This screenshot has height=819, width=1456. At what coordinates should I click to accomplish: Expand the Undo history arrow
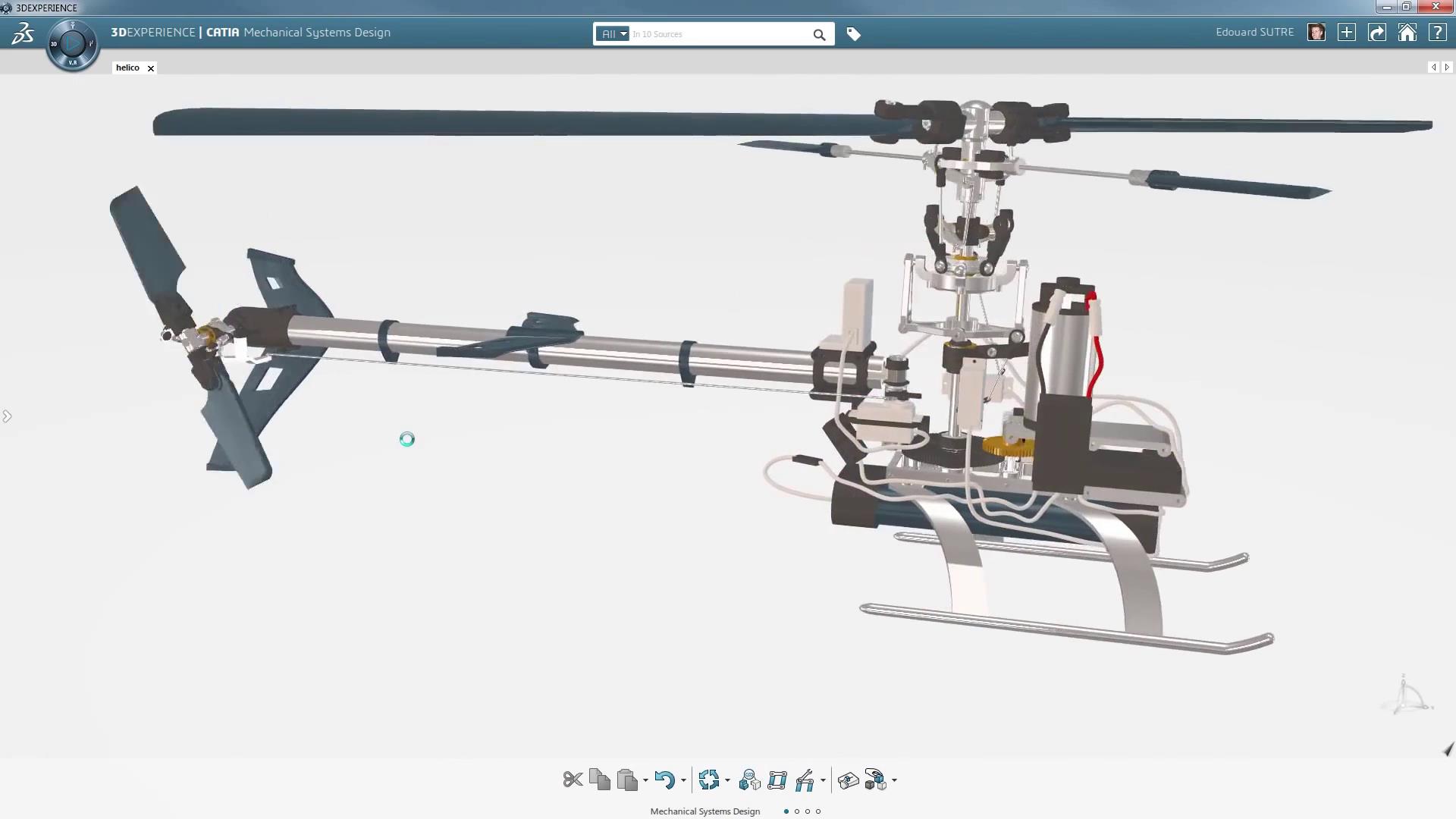(x=683, y=780)
